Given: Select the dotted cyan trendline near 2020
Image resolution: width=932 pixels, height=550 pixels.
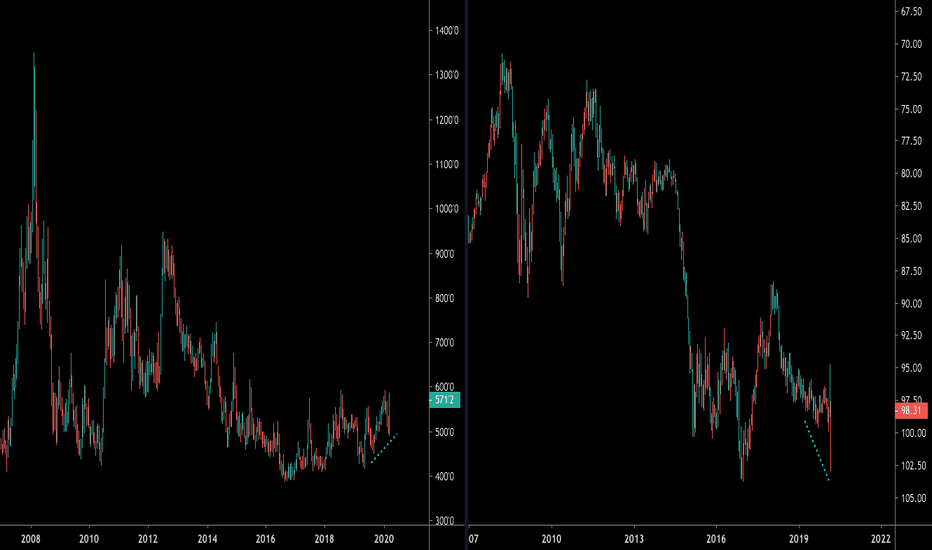Looking at the screenshot, I should (384, 448).
